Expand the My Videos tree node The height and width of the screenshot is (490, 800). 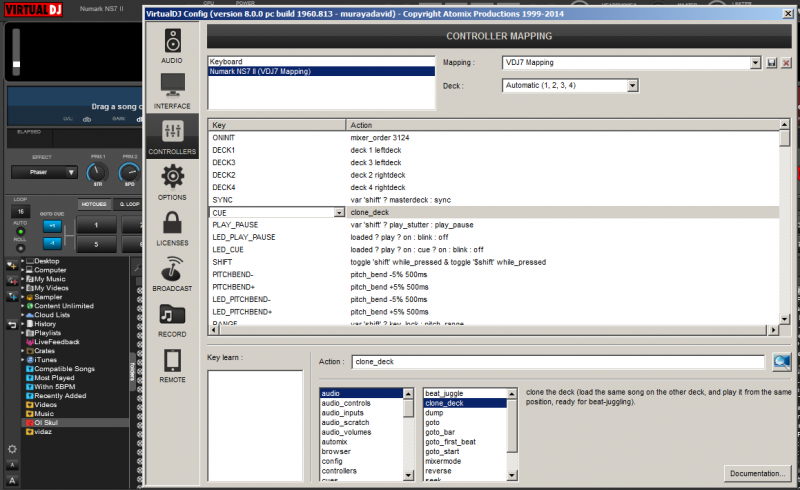pyautogui.click(x=22, y=288)
